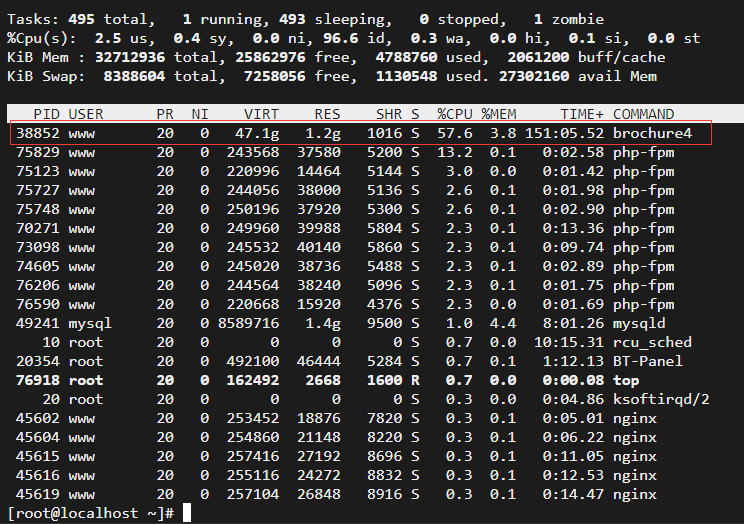Click PID 45604 nginx row
The width and height of the screenshot is (744, 524).
[x=38, y=437]
